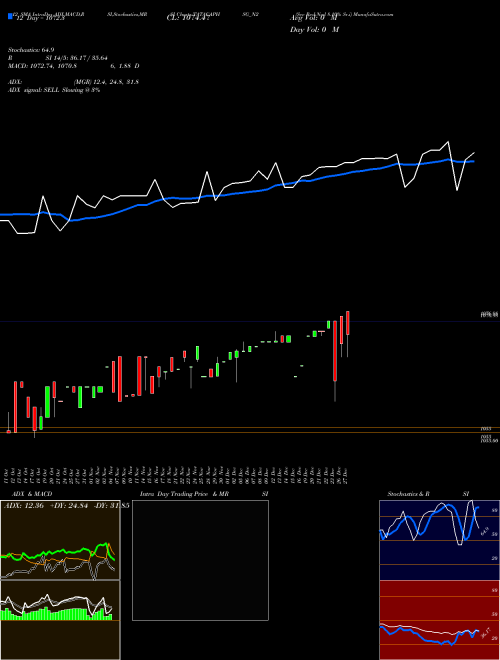The width and height of the screenshot is (500, 660).
Task: Click the blue 12-day SMA legend square
Action: click(x=11, y=17)
